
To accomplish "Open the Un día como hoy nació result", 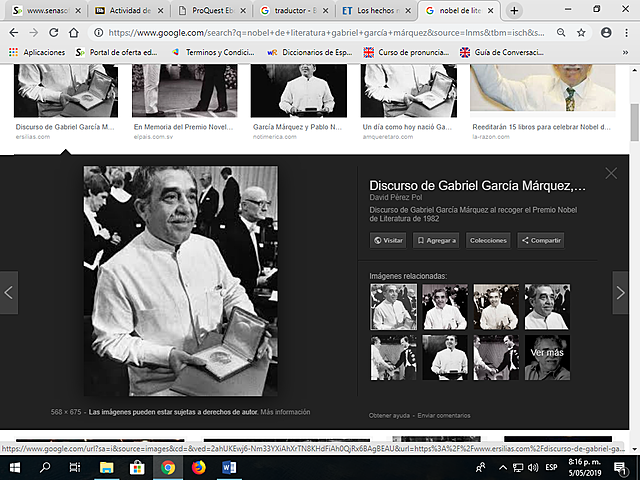I will point(409,91).
